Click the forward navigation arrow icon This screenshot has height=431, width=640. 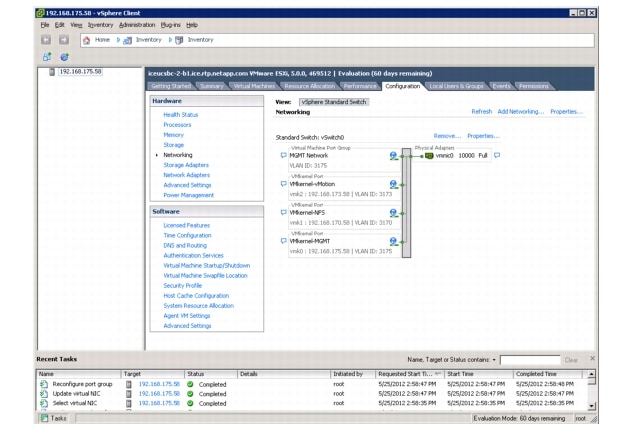click(64, 40)
